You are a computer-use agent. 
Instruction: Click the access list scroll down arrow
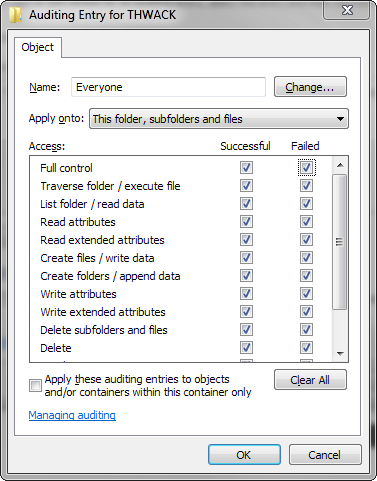point(340,354)
